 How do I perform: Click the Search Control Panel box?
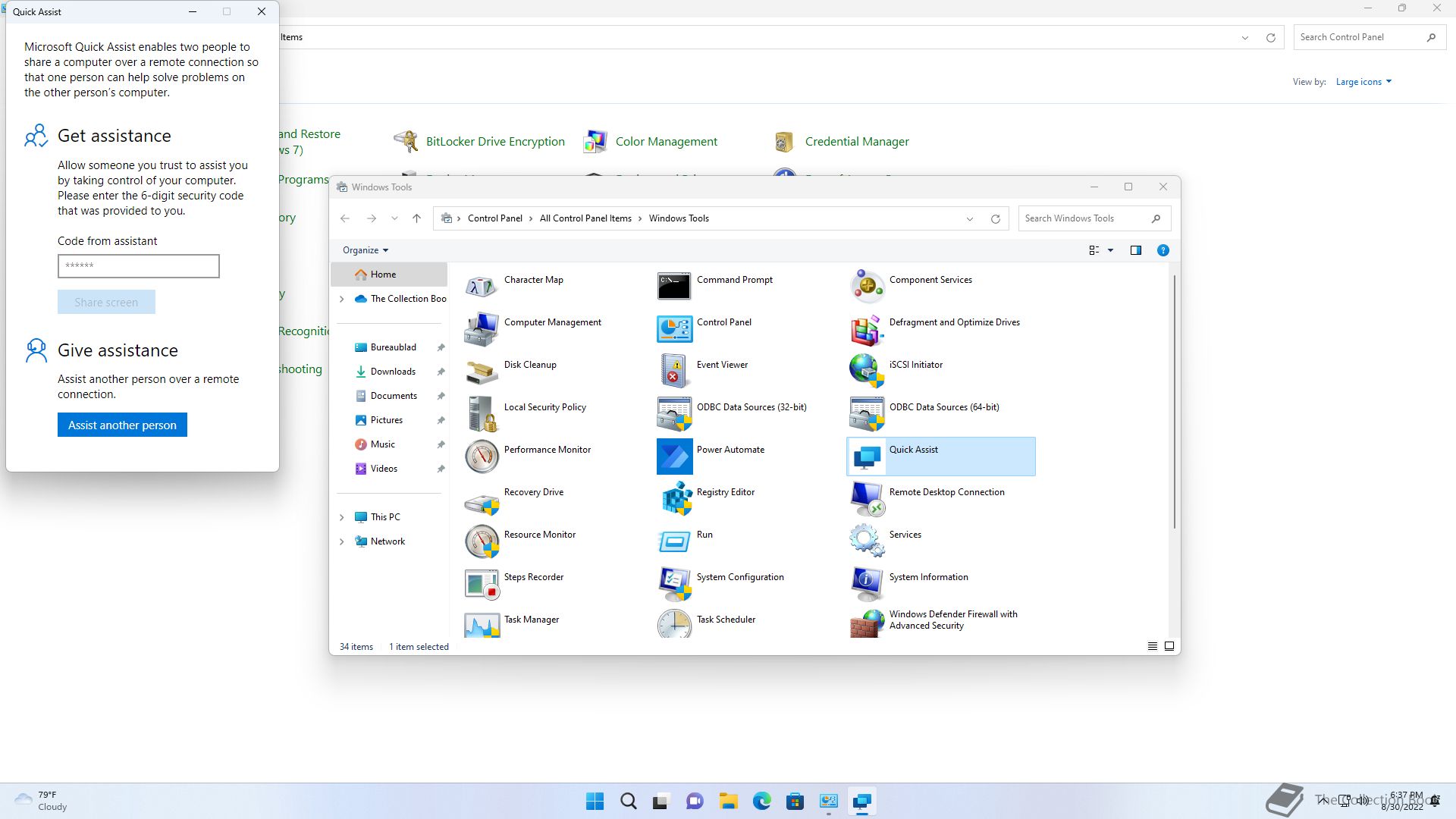click(x=1370, y=37)
